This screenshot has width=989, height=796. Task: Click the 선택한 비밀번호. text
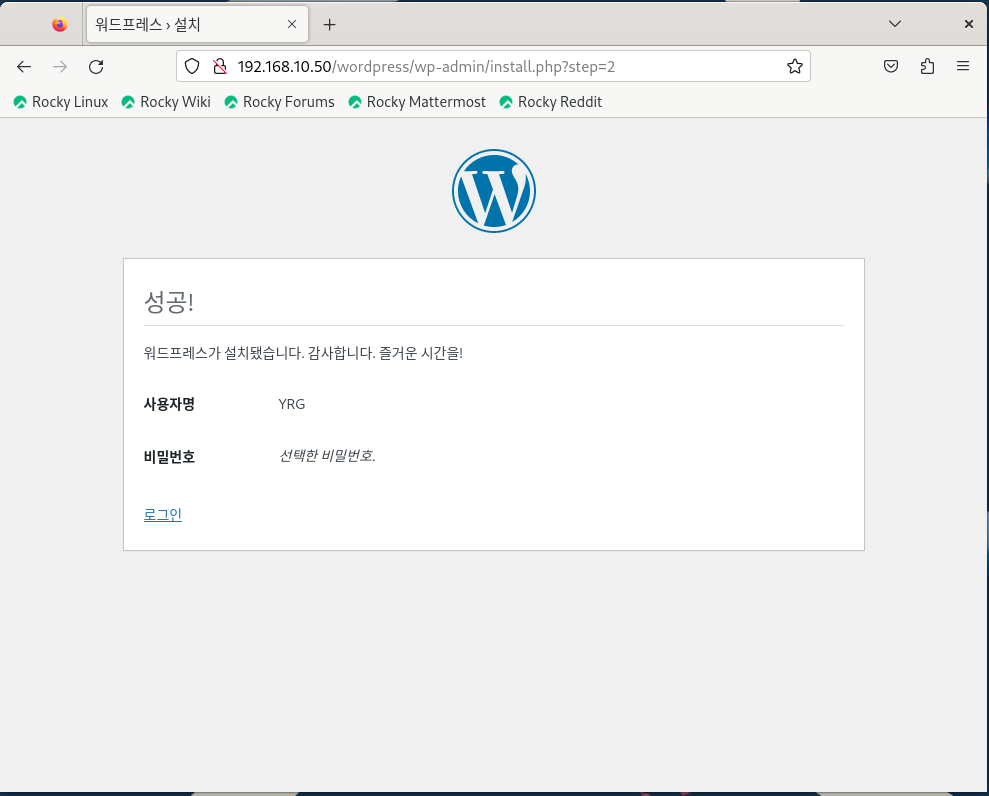coord(327,455)
